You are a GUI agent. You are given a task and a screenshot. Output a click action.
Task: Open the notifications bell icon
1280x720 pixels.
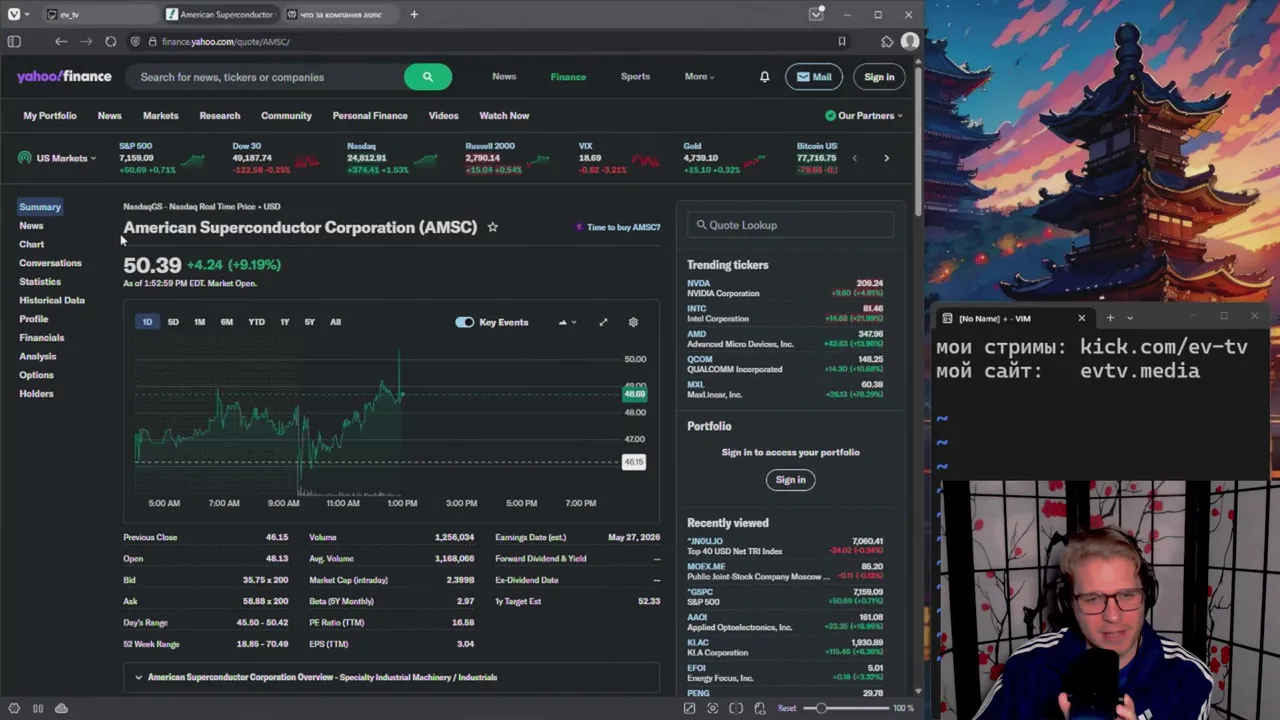pyautogui.click(x=764, y=77)
